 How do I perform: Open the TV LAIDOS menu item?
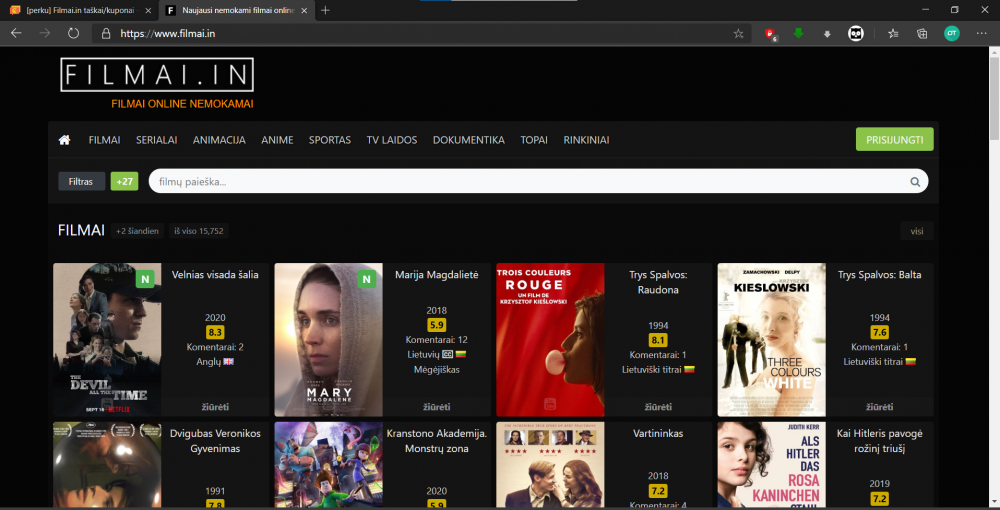(392, 140)
